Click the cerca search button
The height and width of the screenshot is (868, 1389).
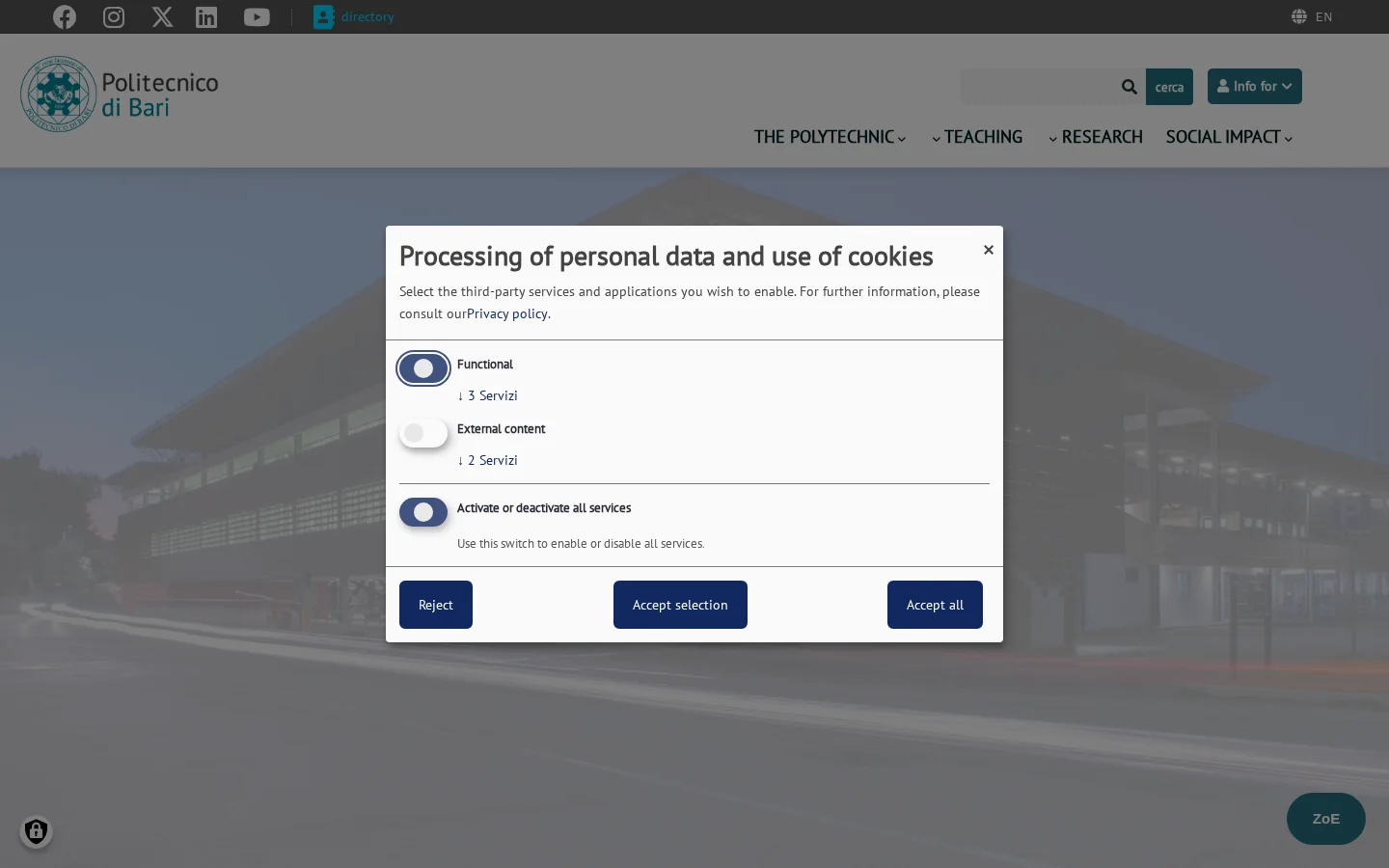tap(1169, 87)
